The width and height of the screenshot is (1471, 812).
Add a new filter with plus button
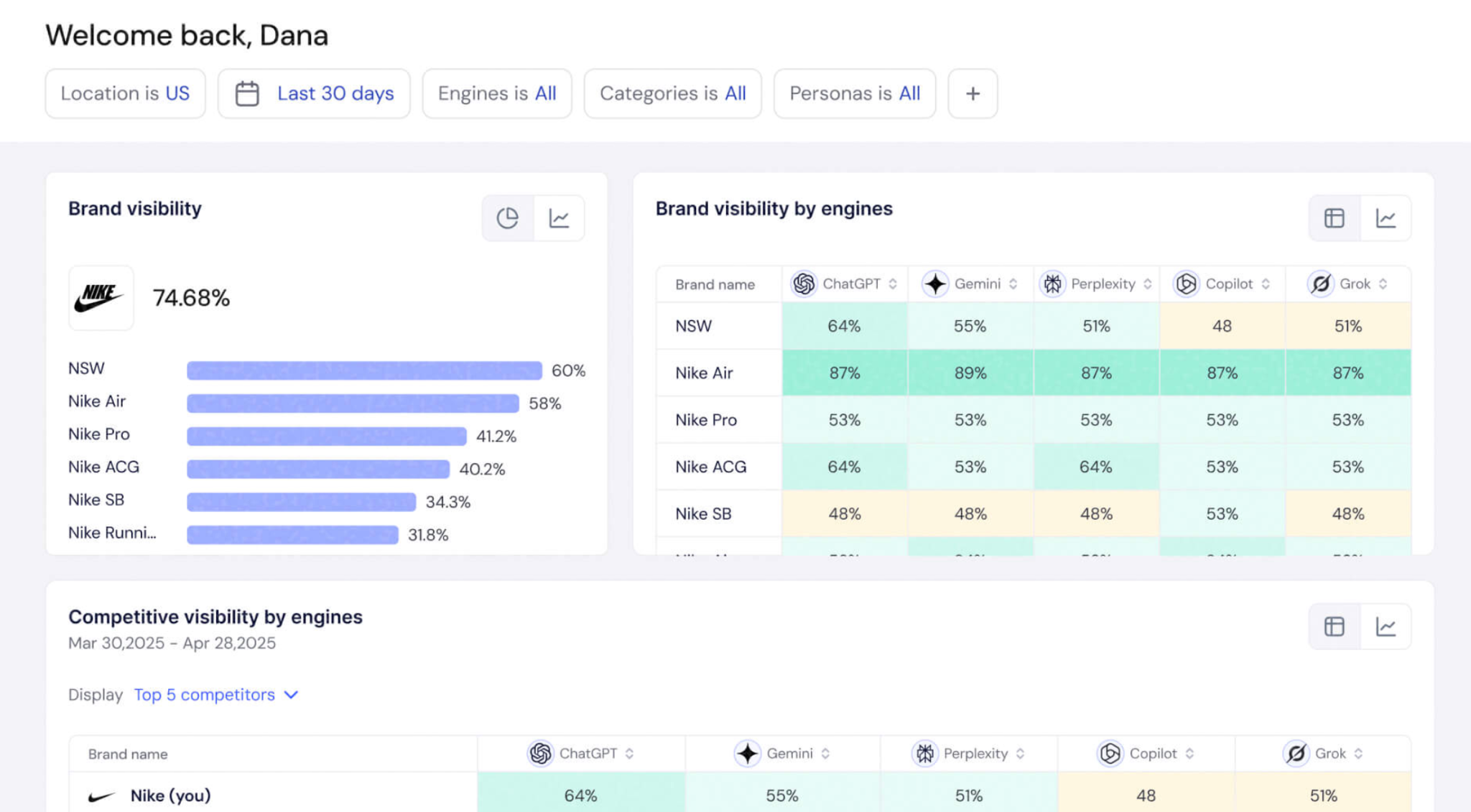point(973,93)
